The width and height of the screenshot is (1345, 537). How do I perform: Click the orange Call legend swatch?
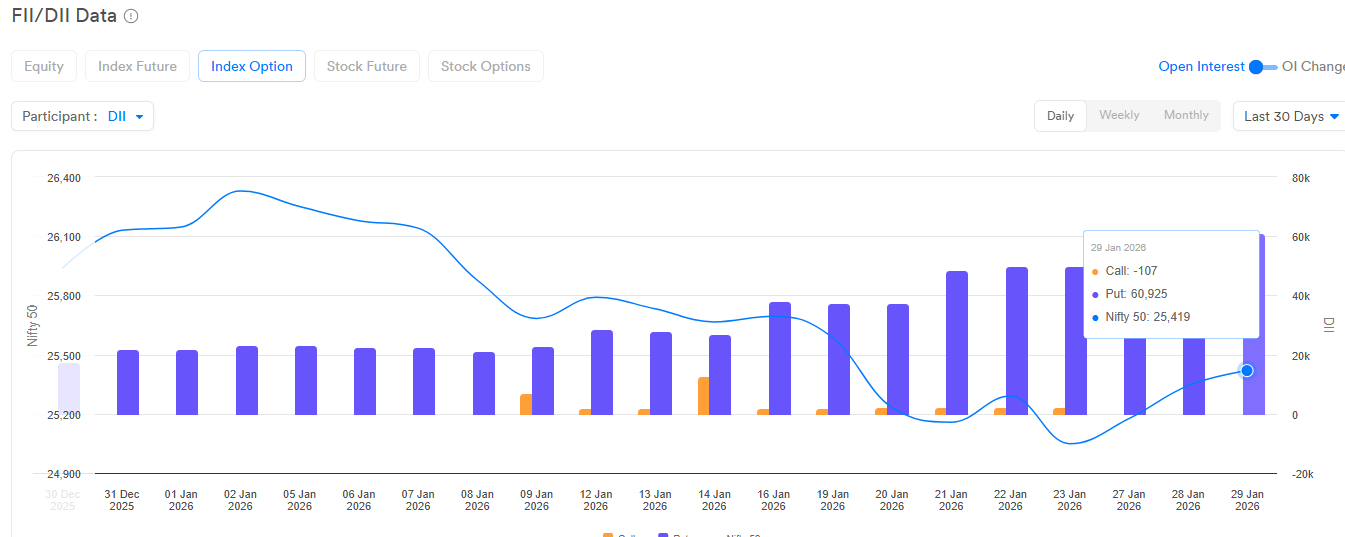tap(608, 535)
